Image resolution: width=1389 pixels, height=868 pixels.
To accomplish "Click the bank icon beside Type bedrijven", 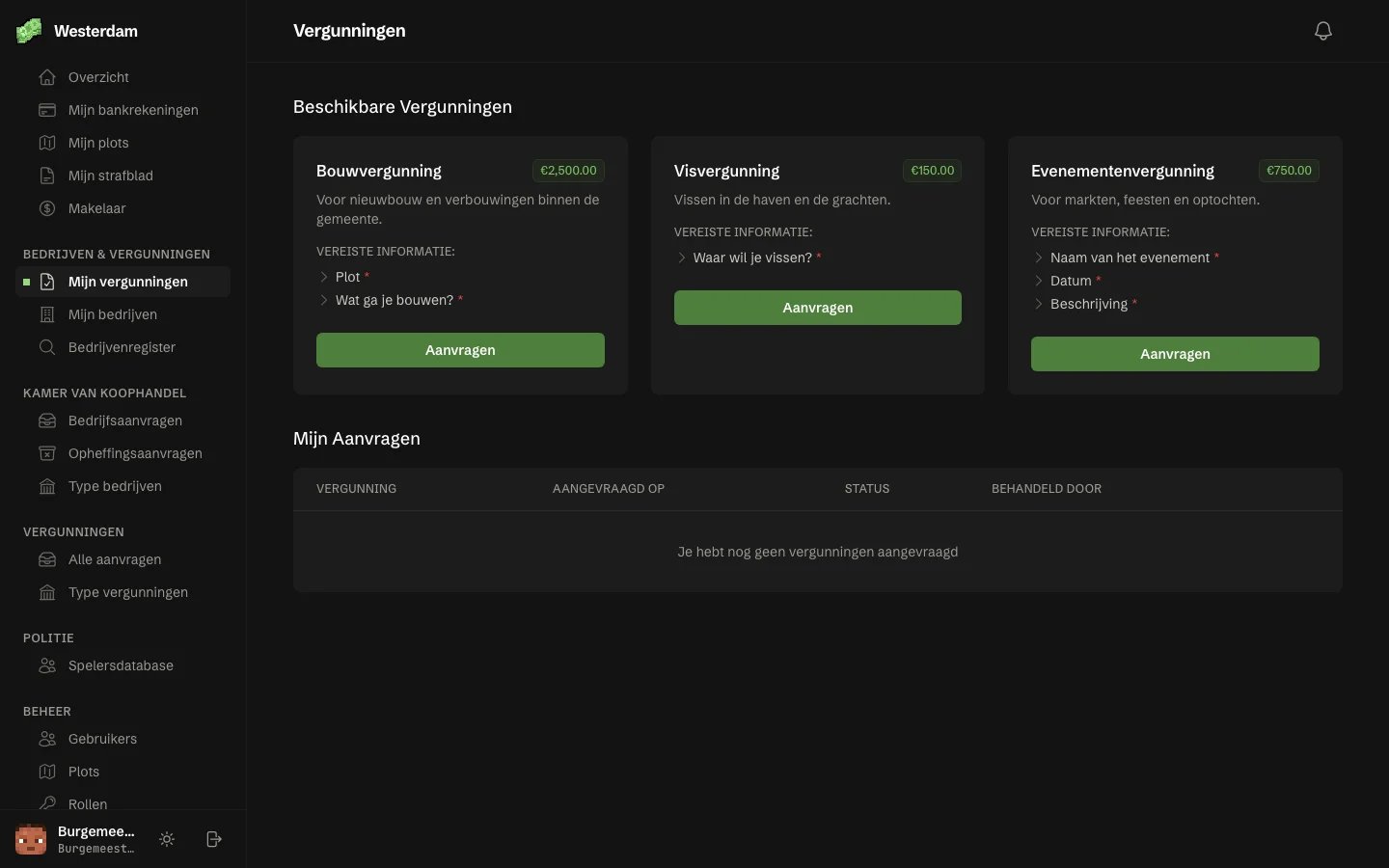I will [x=47, y=486].
